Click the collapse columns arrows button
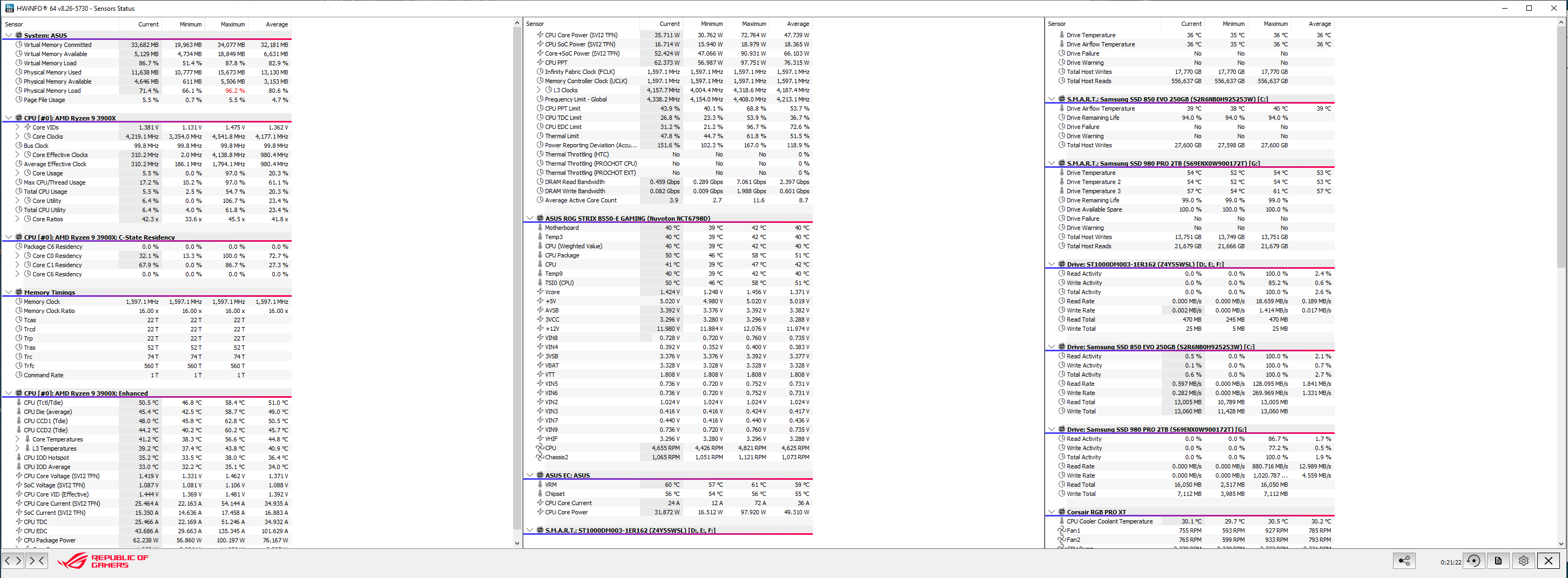The width and height of the screenshot is (1568, 578). coord(37,560)
